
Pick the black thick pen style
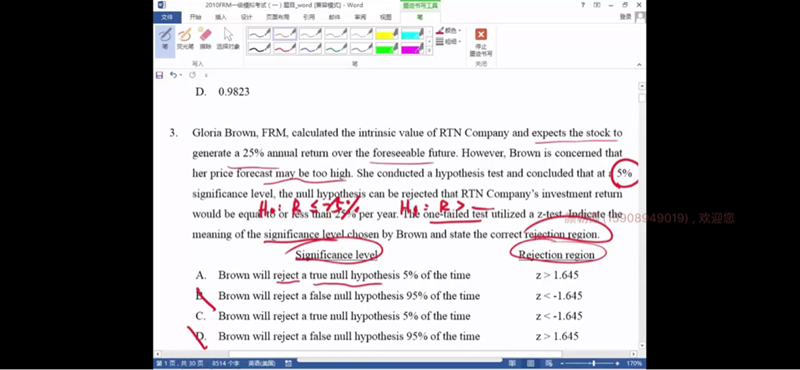click(x=259, y=48)
